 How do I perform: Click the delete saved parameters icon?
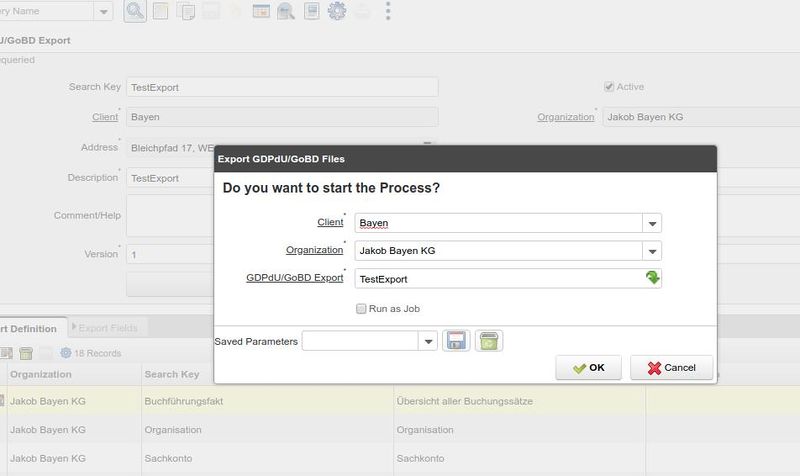point(488,341)
